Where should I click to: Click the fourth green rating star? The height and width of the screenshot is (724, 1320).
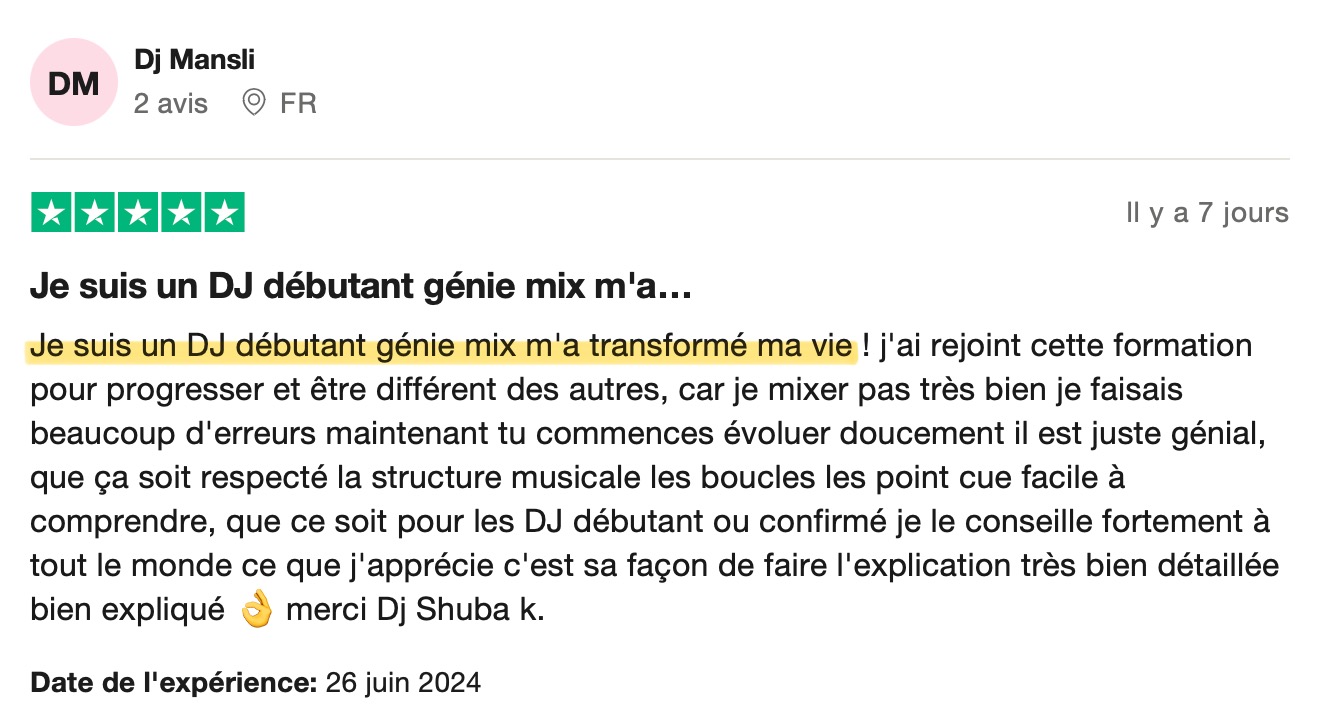(x=181, y=213)
